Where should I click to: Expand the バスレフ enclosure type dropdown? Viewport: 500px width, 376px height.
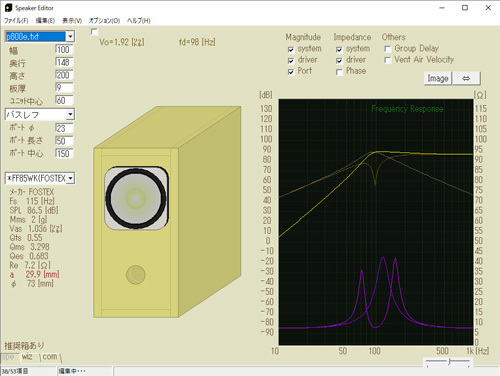click(70, 115)
